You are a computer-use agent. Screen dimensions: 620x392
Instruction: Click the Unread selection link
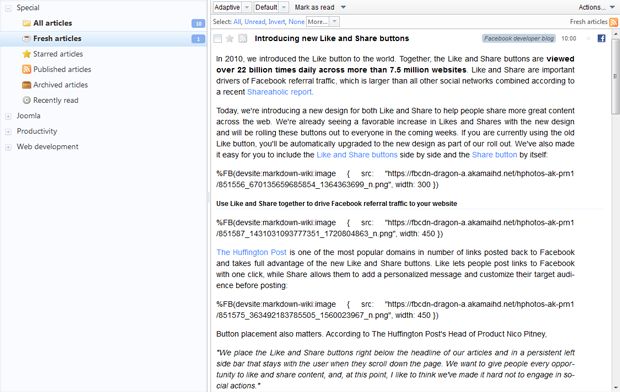click(x=255, y=22)
